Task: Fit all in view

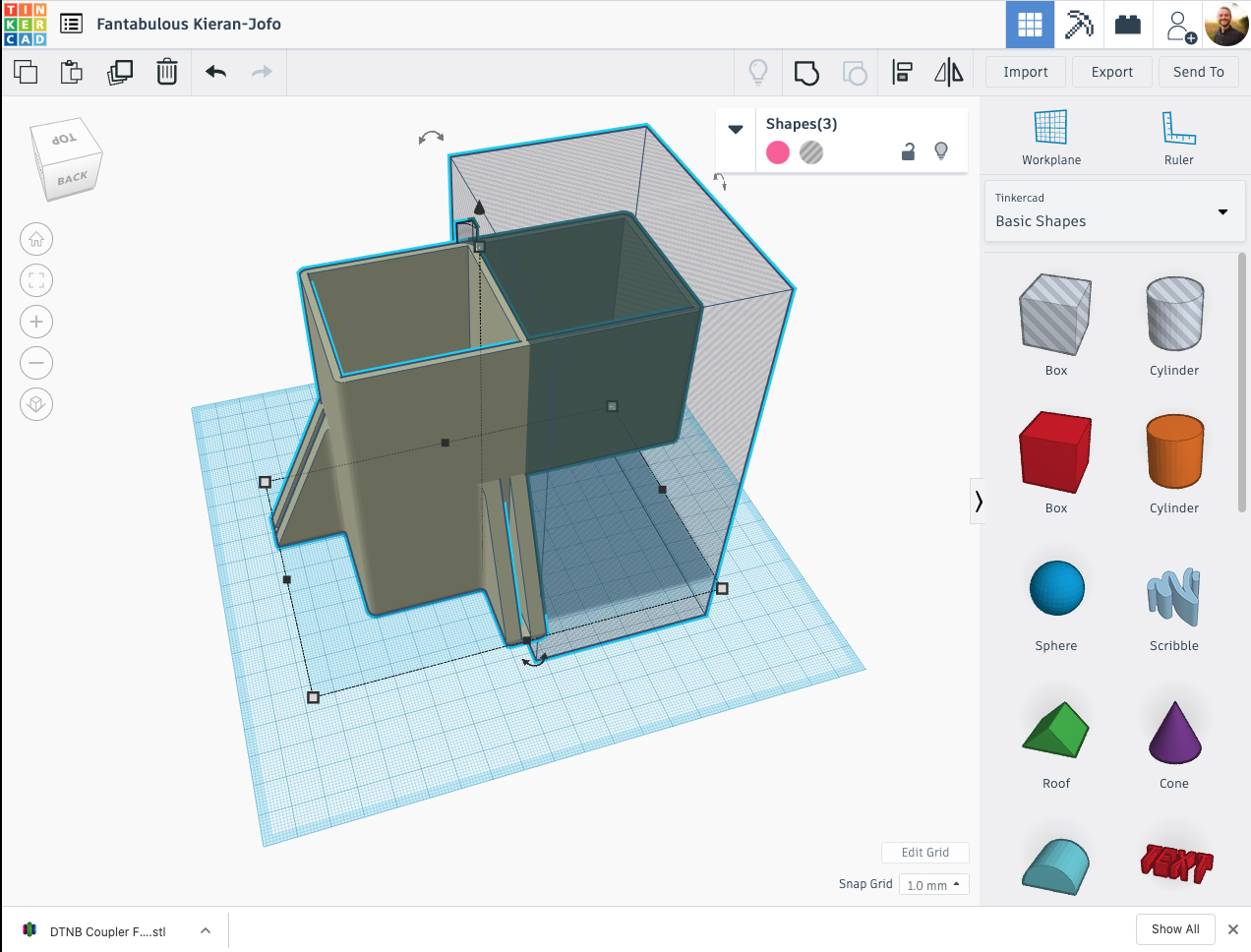Action: 36,280
